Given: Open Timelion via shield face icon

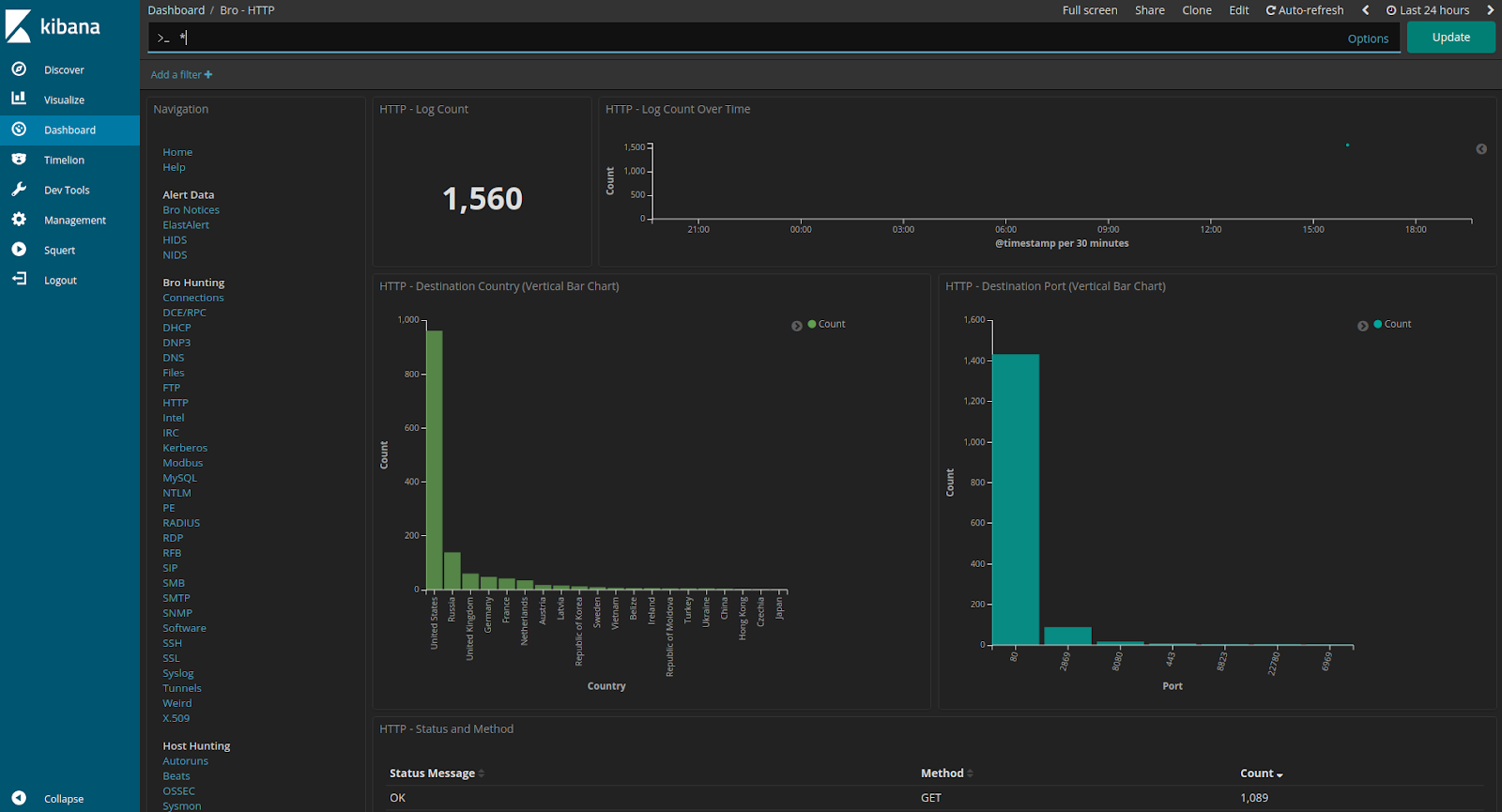Looking at the screenshot, I should click(19, 159).
